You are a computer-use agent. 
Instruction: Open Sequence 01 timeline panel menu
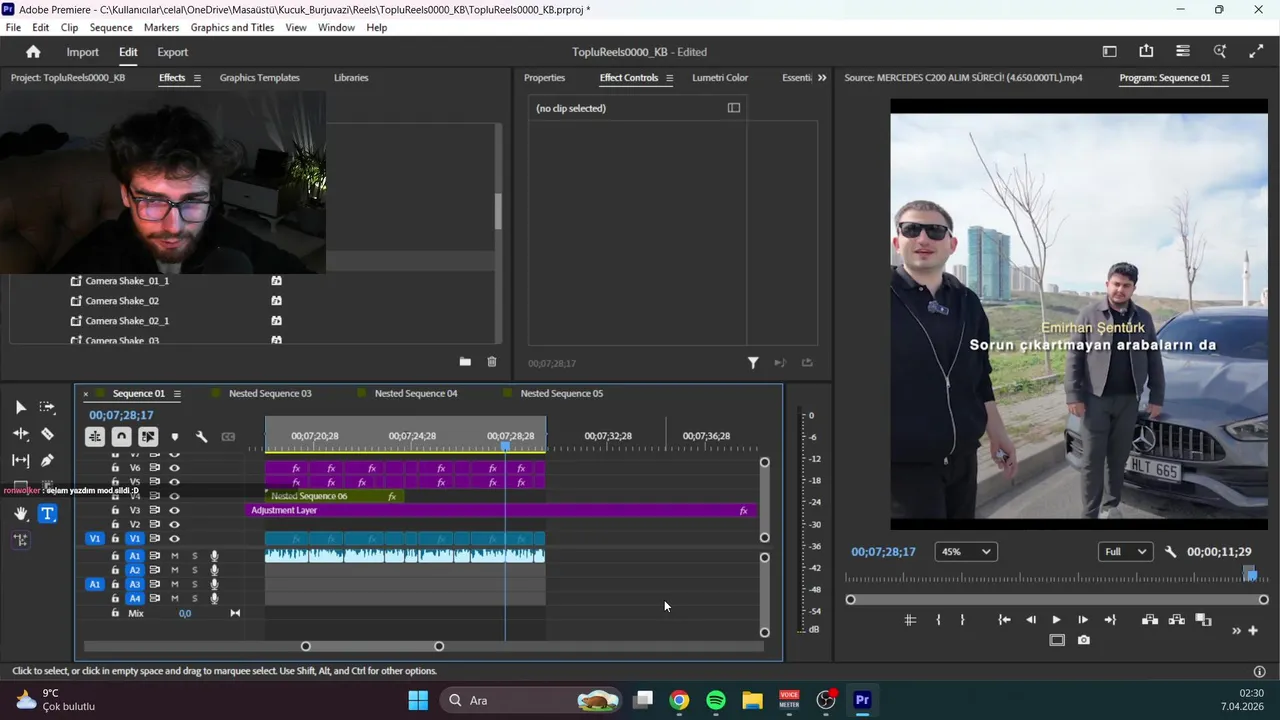(x=177, y=394)
